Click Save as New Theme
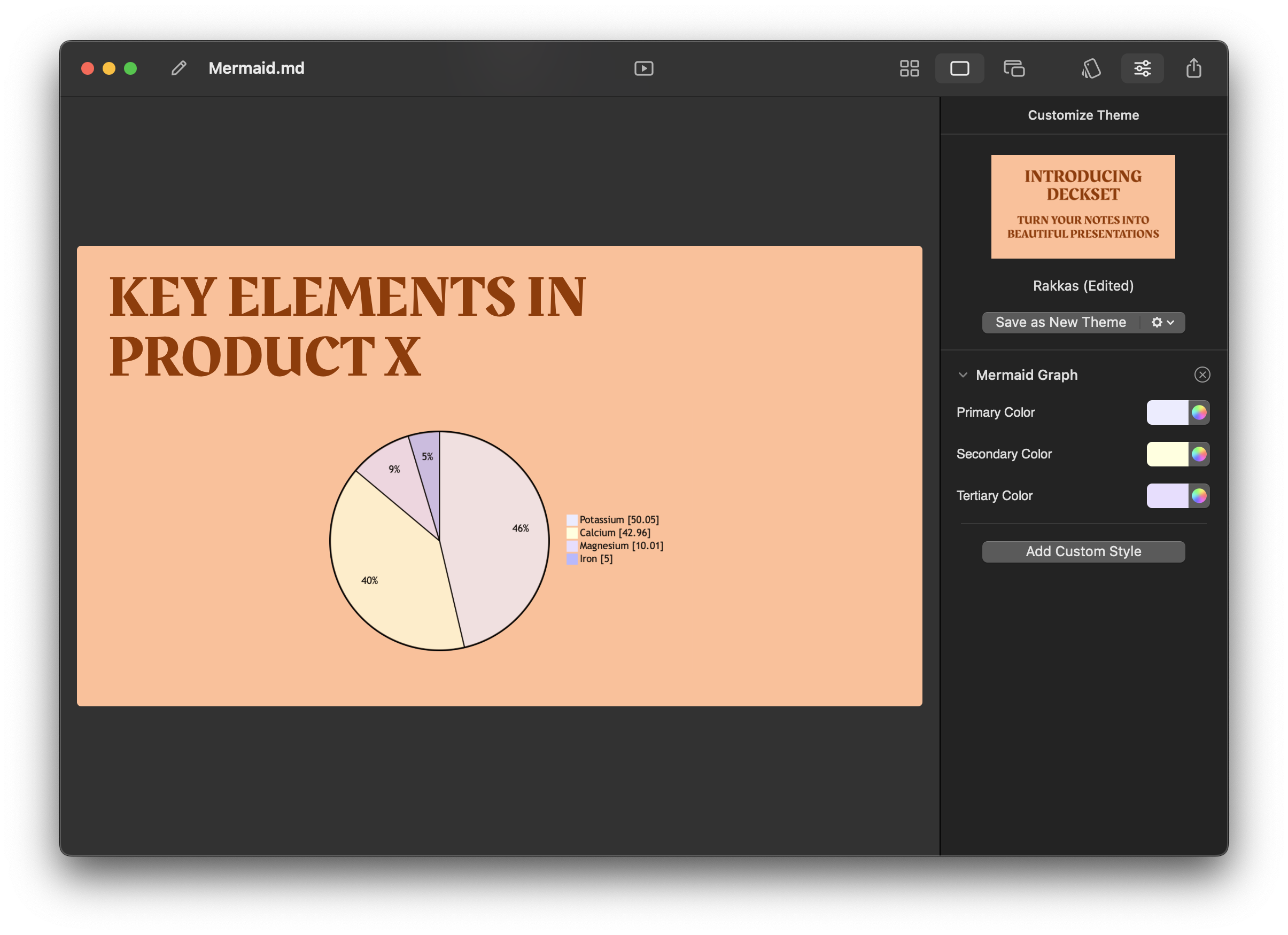Viewport: 1288px width, 935px height. (1060, 323)
